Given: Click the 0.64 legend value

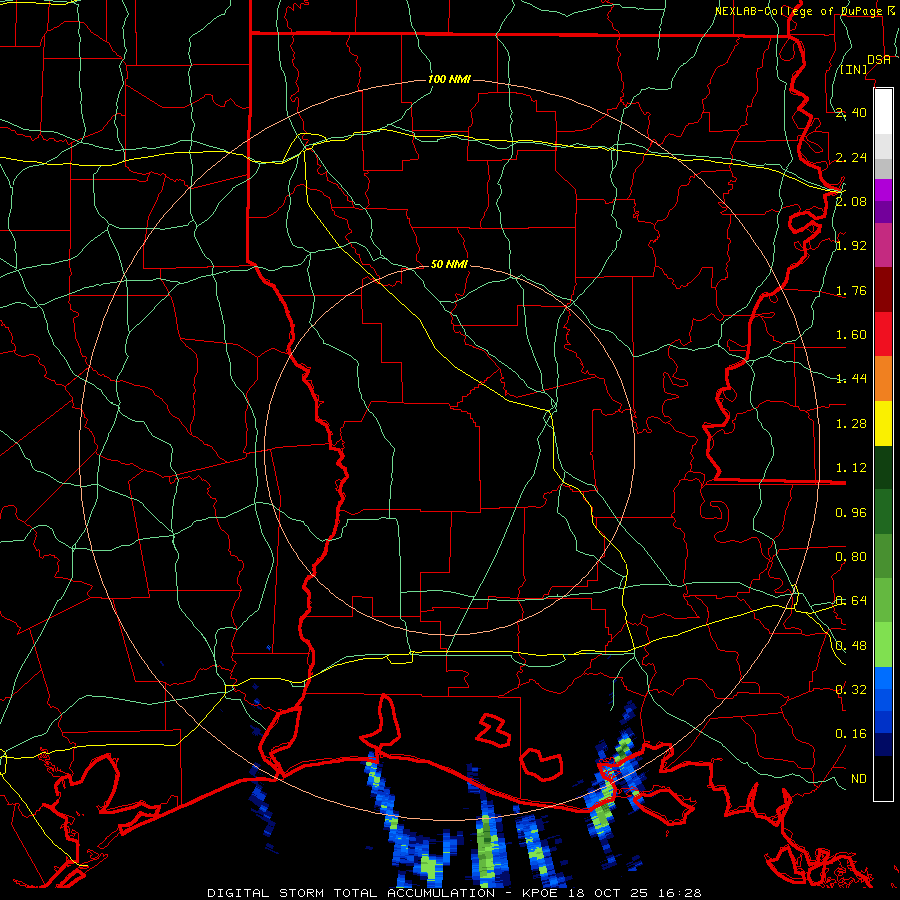Looking at the screenshot, I should [851, 601].
